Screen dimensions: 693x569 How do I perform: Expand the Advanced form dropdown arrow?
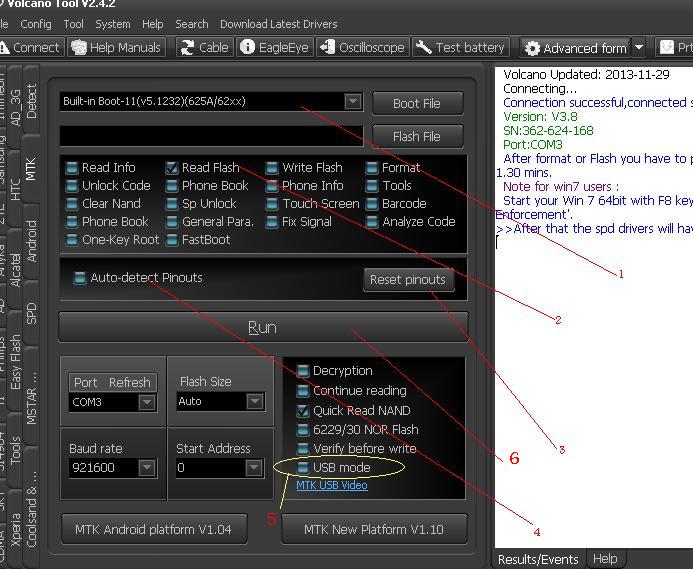(639, 47)
